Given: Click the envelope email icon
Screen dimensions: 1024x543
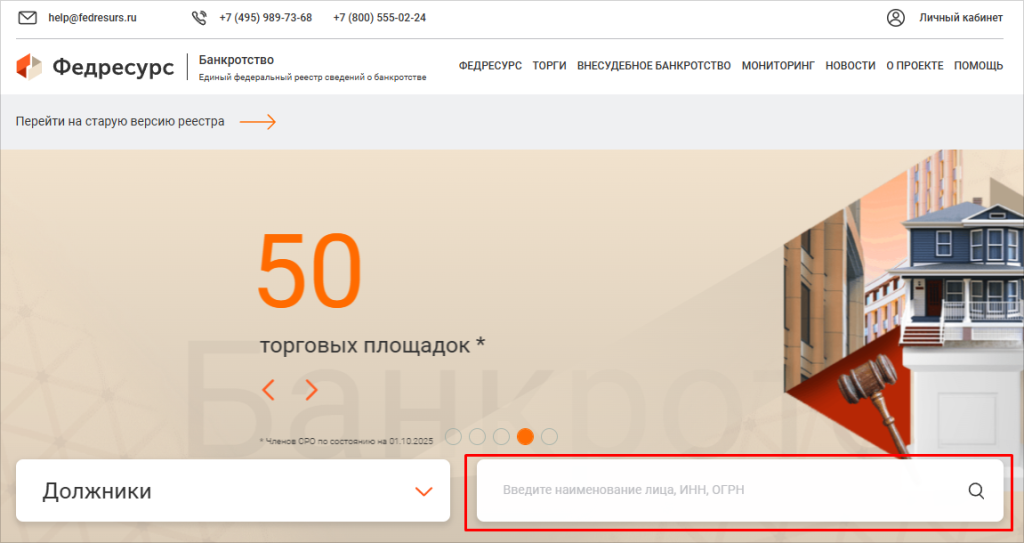Looking at the screenshot, I should pyautogui.click(x=28, y=18).
